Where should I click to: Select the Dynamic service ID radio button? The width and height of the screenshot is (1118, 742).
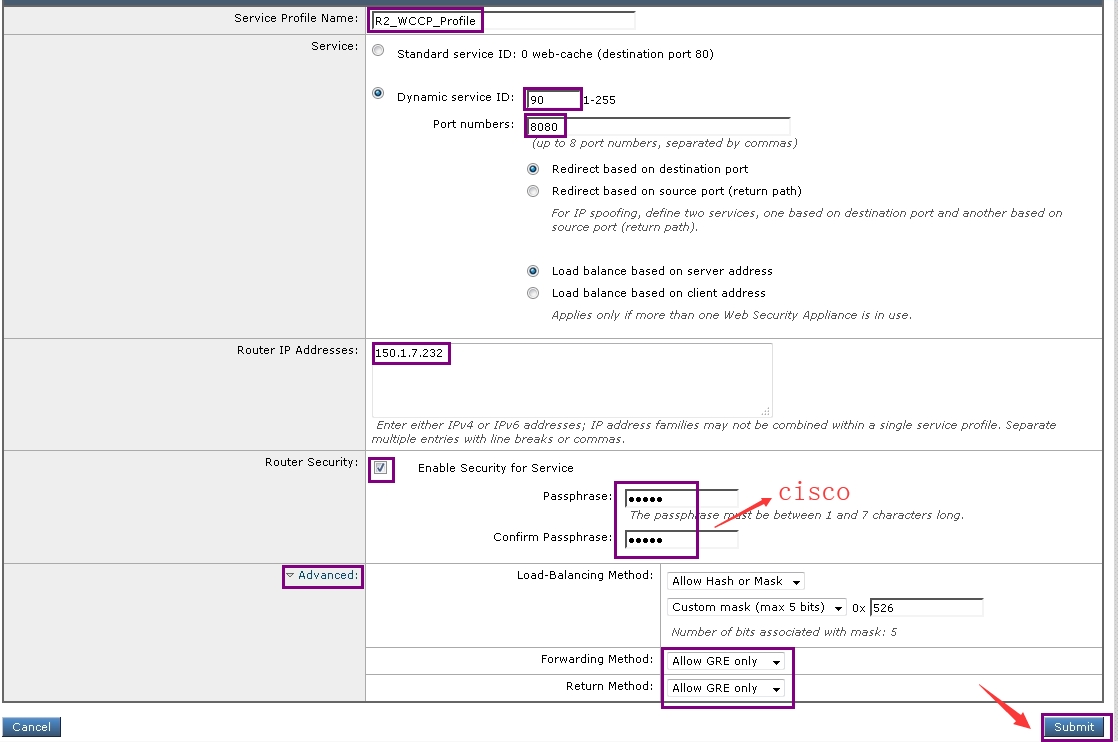[x=378, y=93]
